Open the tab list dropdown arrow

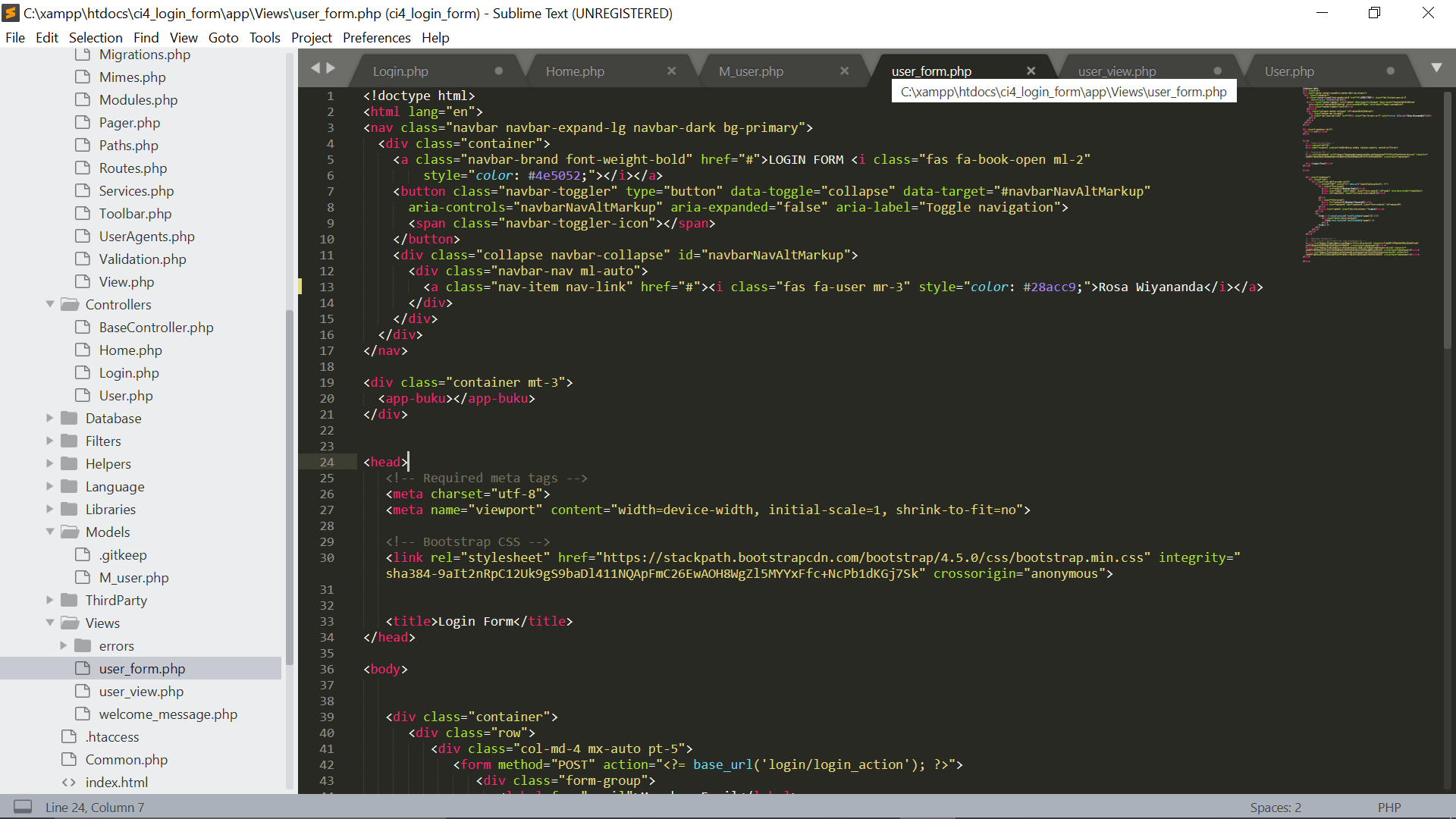click(x=1436, y=68)
